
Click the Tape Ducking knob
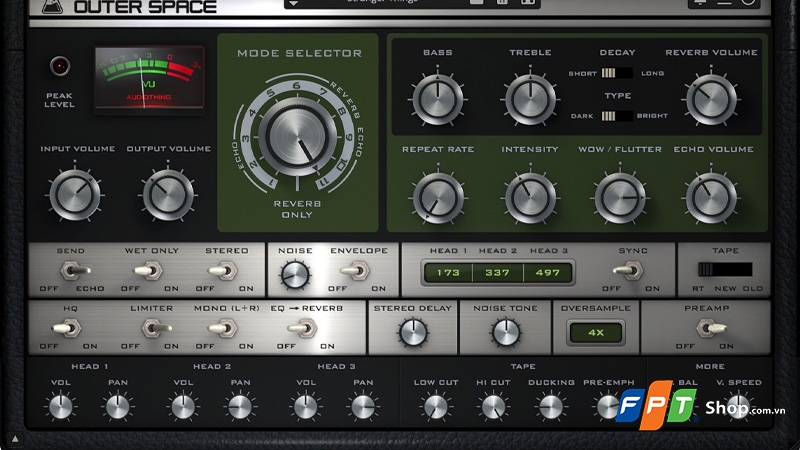(551, 407)
